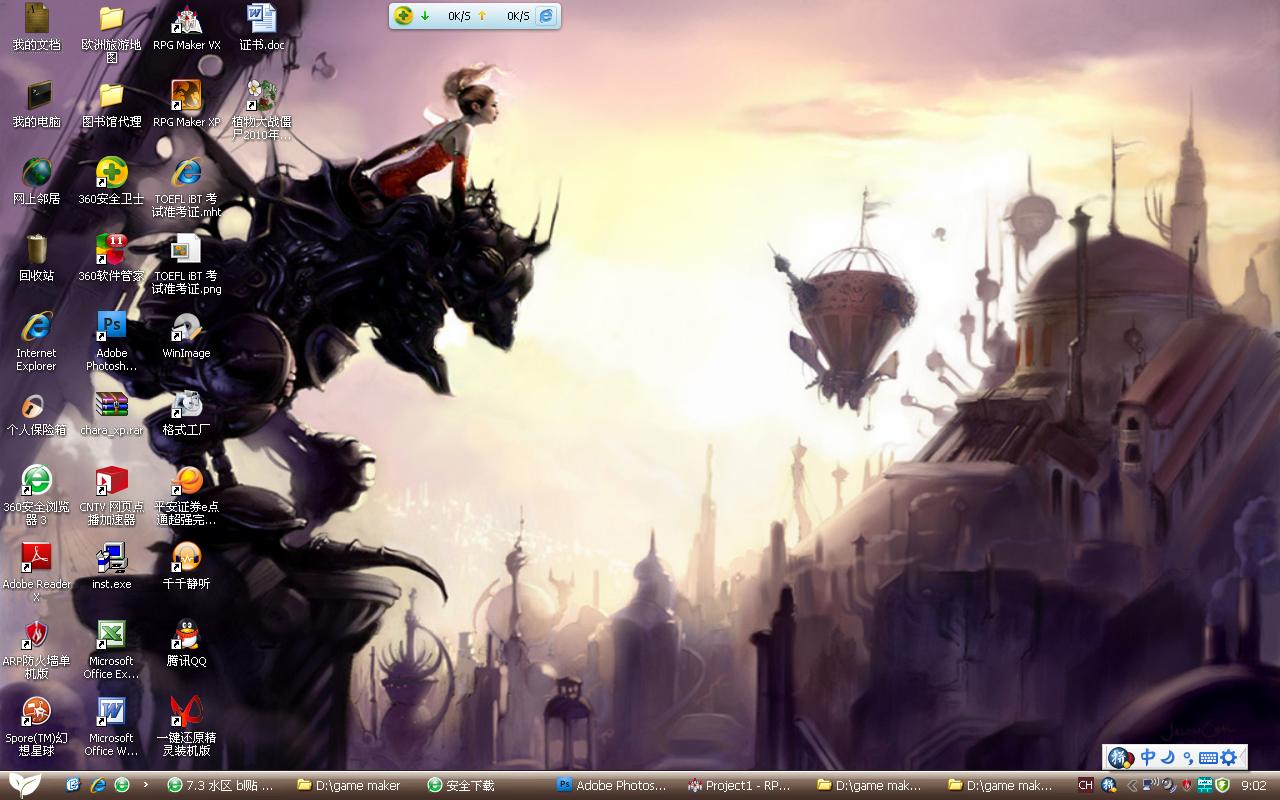Toggle the moon half-width mode on IME bar

click(x=1167, y=757)
